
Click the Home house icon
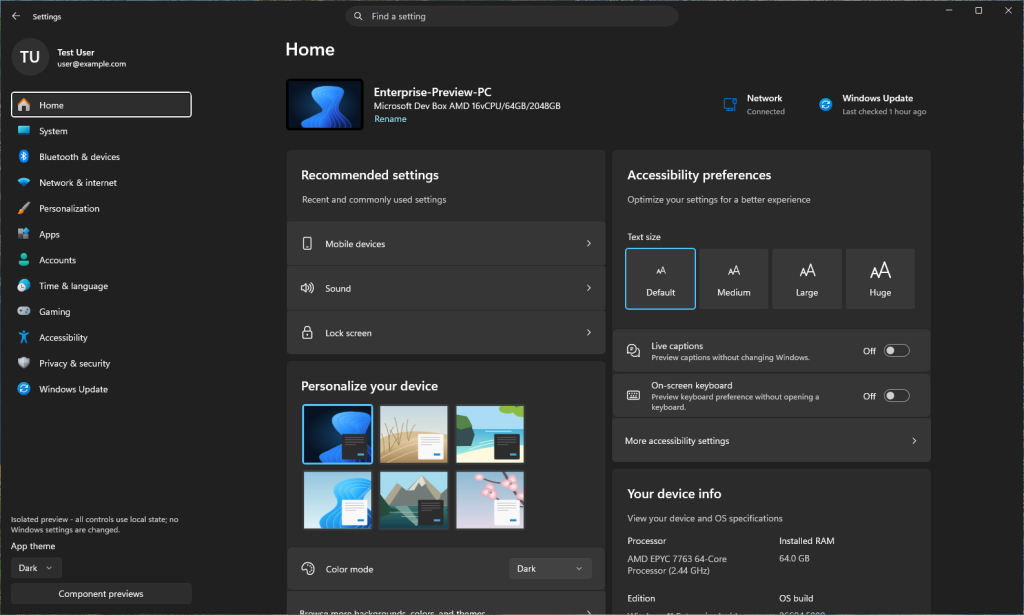24,104
